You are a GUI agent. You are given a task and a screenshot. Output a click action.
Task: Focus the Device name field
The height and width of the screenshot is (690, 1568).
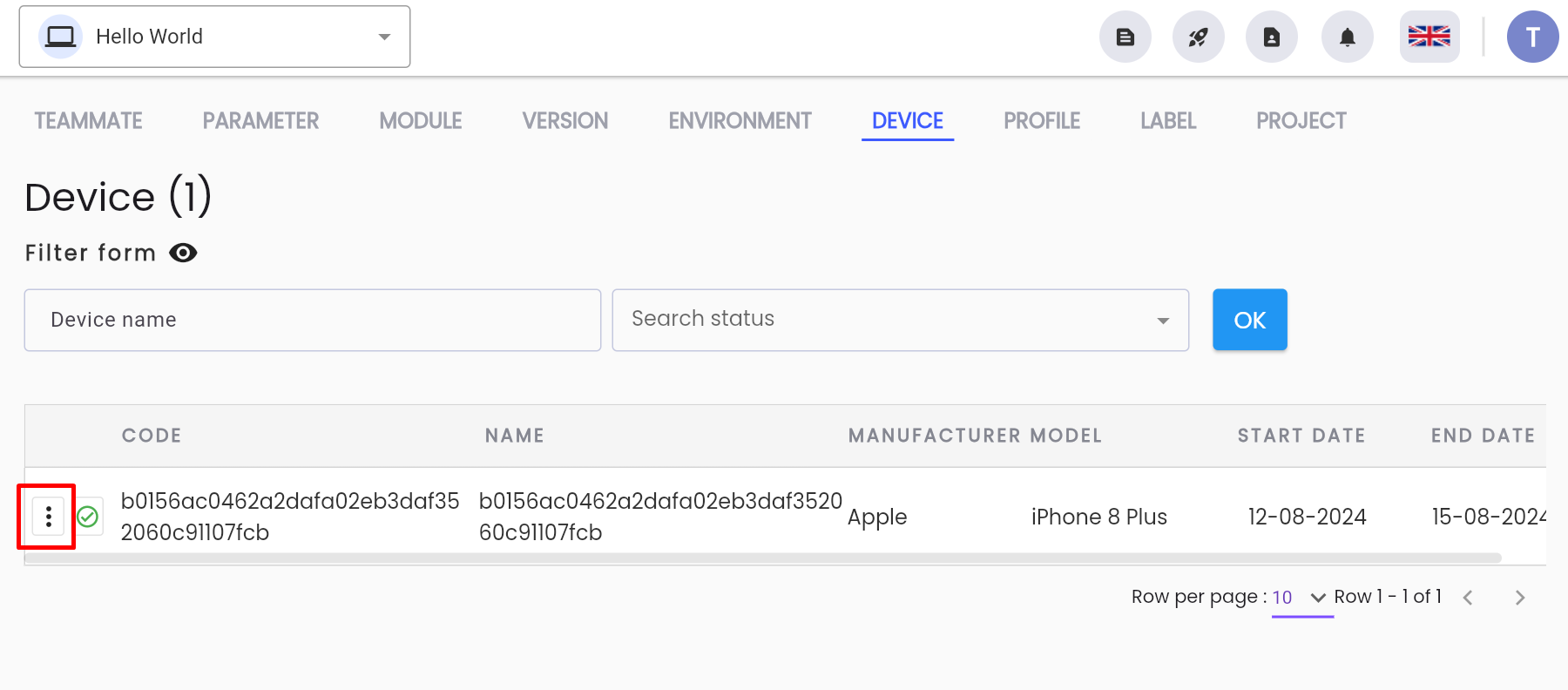point(313,320)
